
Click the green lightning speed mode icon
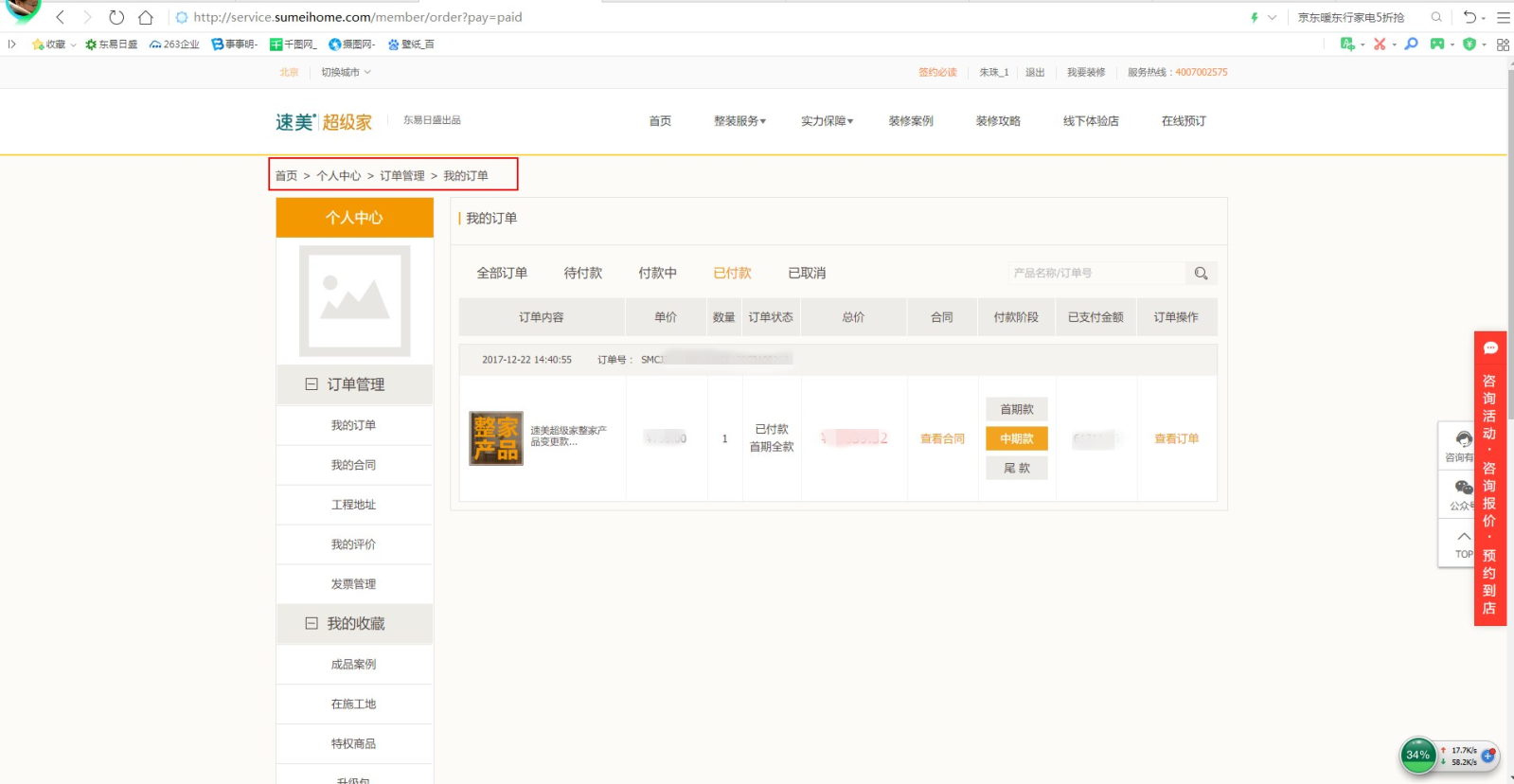pyautogui.click(x=1255, y=17)
